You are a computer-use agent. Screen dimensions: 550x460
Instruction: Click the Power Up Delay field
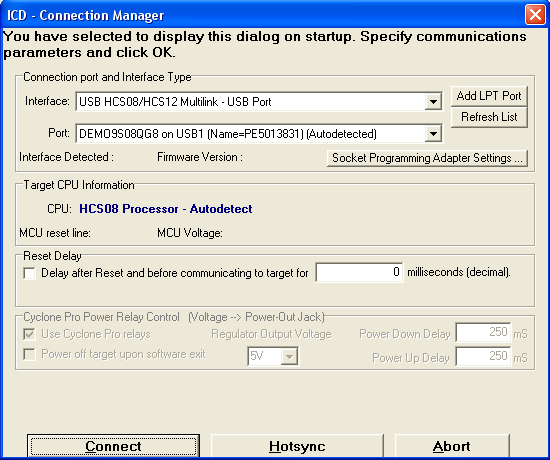tap(483, 356)
